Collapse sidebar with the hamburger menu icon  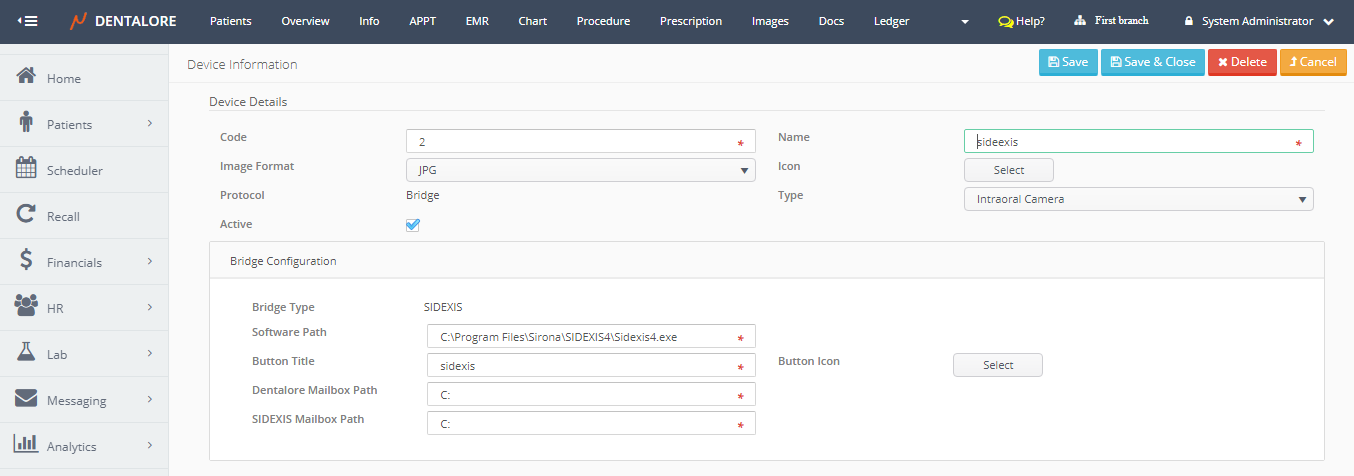[x=28, y=21]
